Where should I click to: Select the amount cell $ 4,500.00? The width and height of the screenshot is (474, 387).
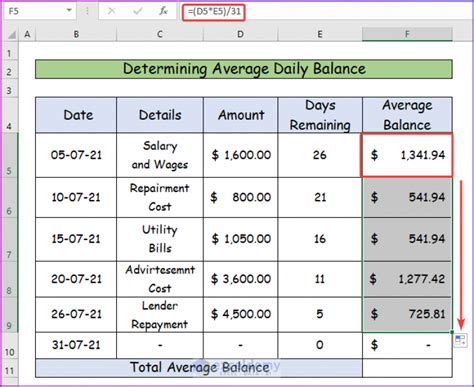click(240, 314)
